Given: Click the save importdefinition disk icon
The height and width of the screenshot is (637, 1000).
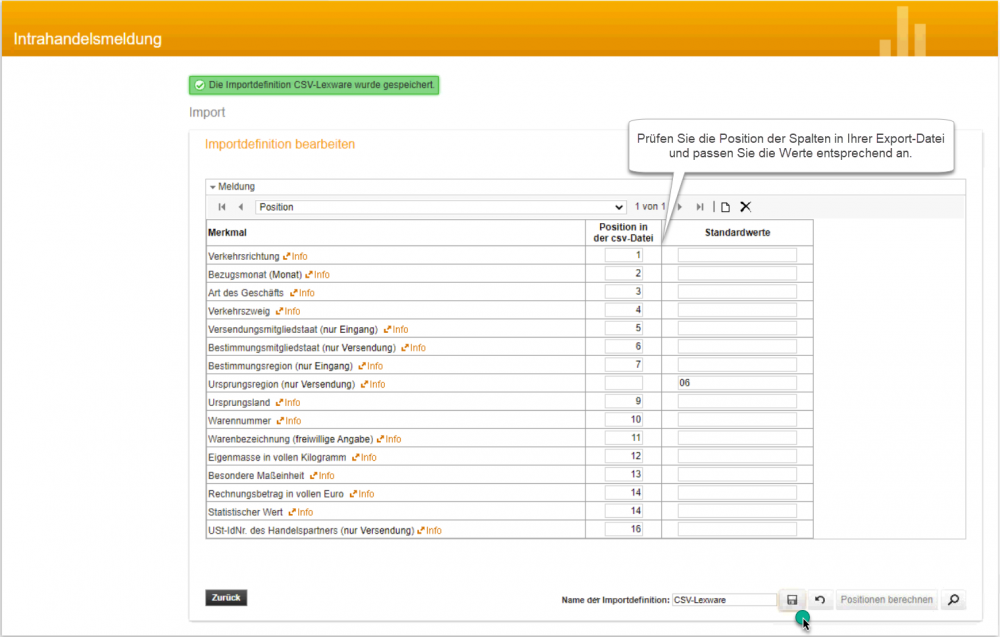Looking at the screenshot, I should pos(792,599).
